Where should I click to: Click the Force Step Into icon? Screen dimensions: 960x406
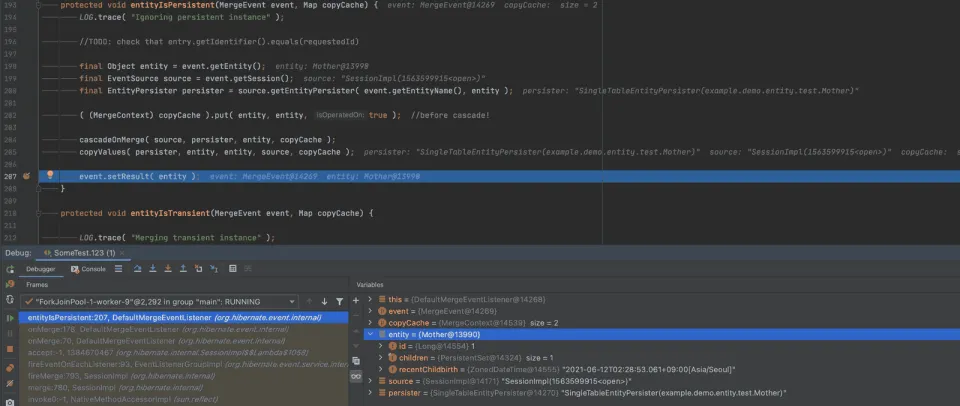tap(167, 269)
